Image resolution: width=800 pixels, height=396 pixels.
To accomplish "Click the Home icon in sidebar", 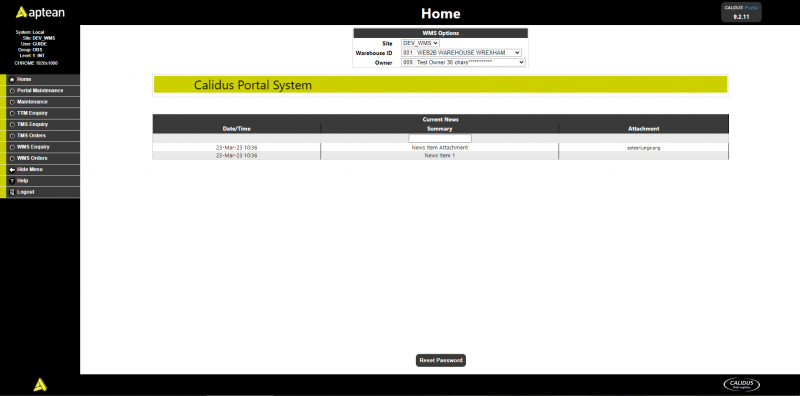I will click(x=12, y=80).
